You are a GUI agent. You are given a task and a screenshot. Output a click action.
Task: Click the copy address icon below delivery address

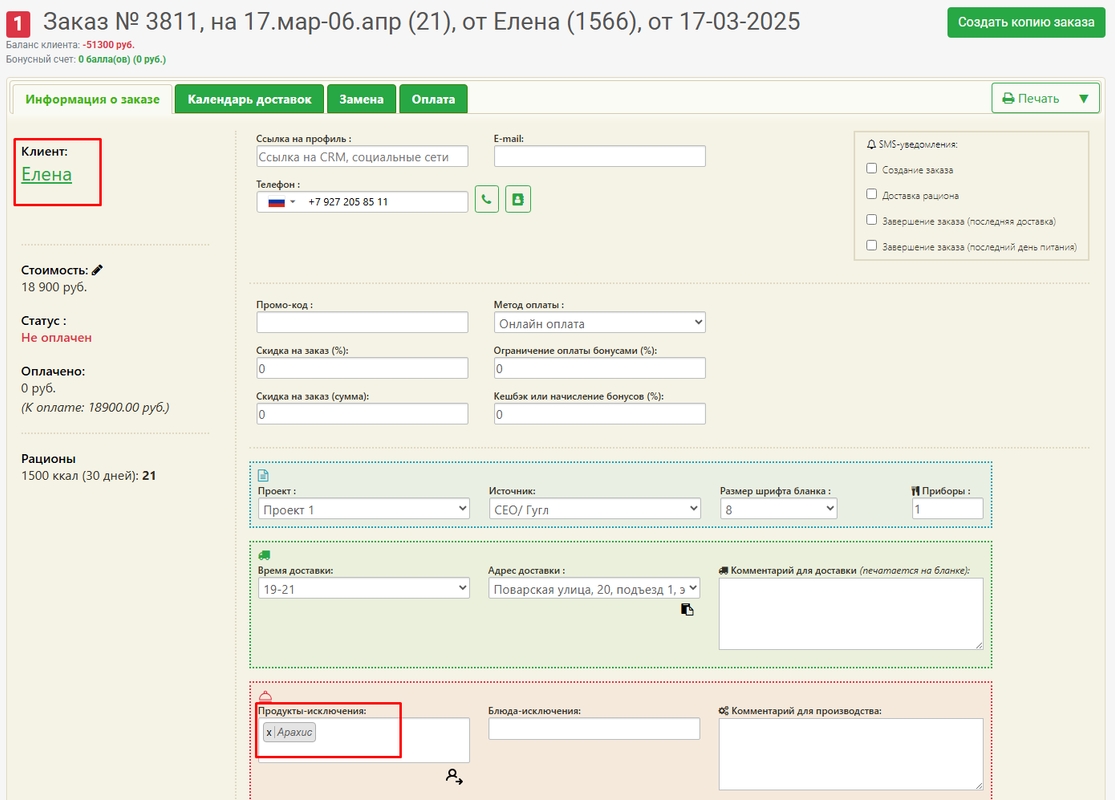pyautogui.click(x=687, y=609)
